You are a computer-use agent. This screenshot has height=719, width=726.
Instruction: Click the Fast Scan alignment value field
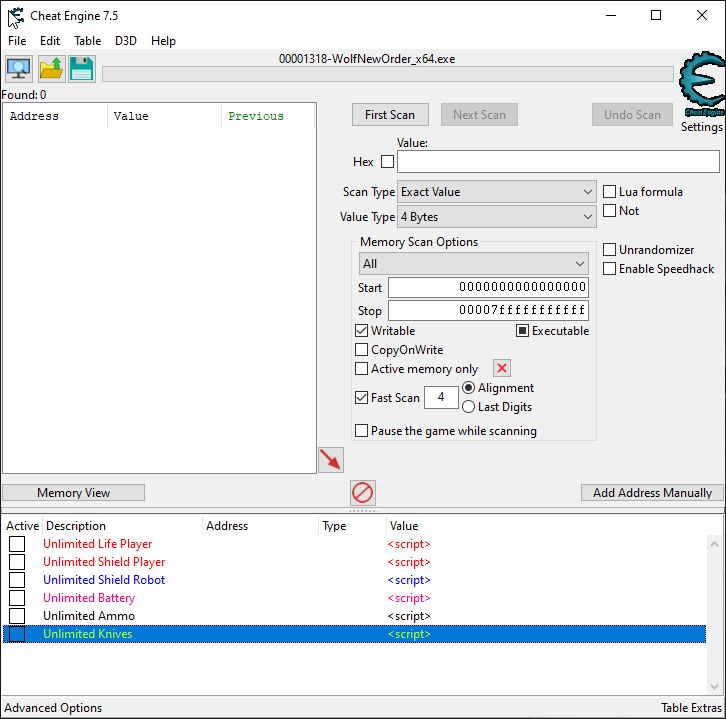441,397
